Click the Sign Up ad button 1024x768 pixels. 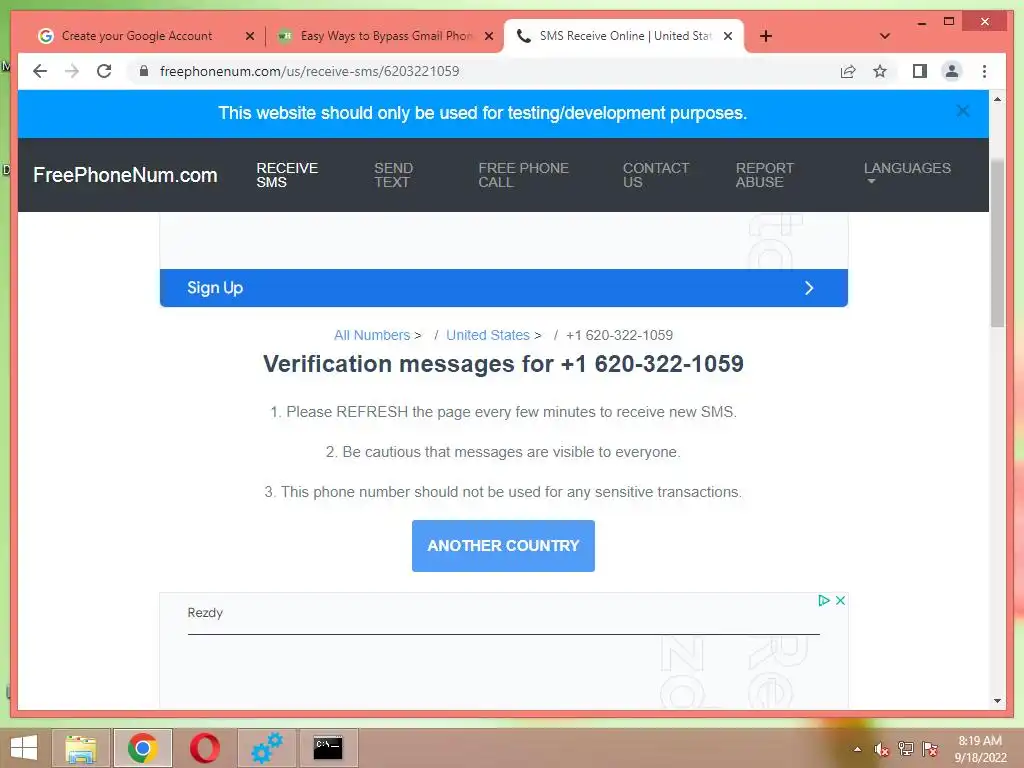click(x=504, y=288)
